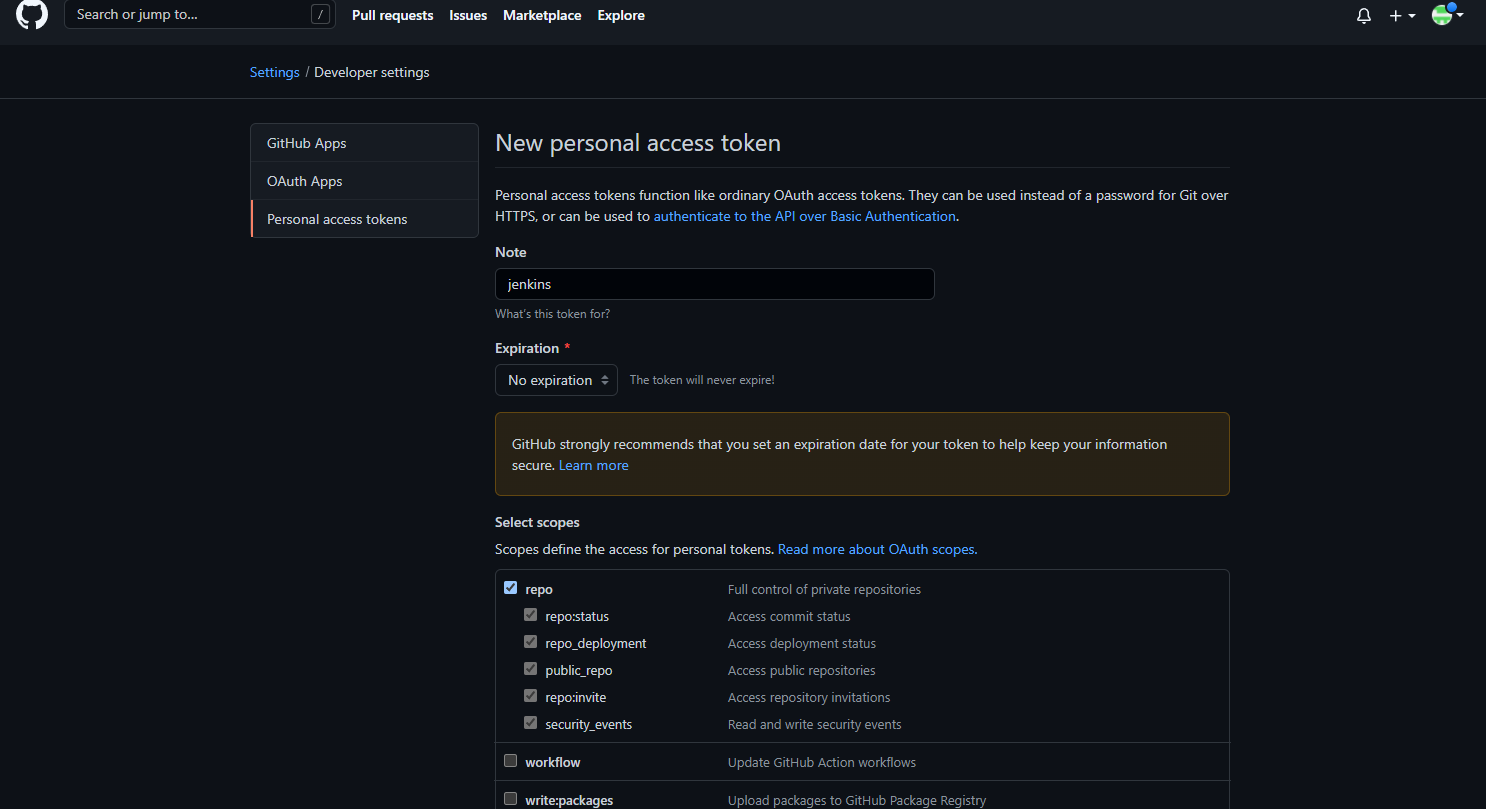The image size is (1486, 809).
Task: Toggle the public_repo checkbox
Action: 531,669
